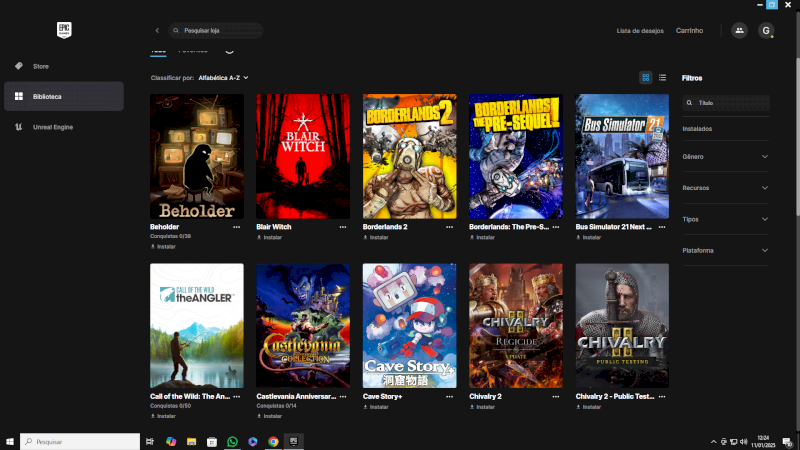The width and height of the screenshot is (800, 450).
Task: Expand the Recursos filter
Action: click(726, 188)
